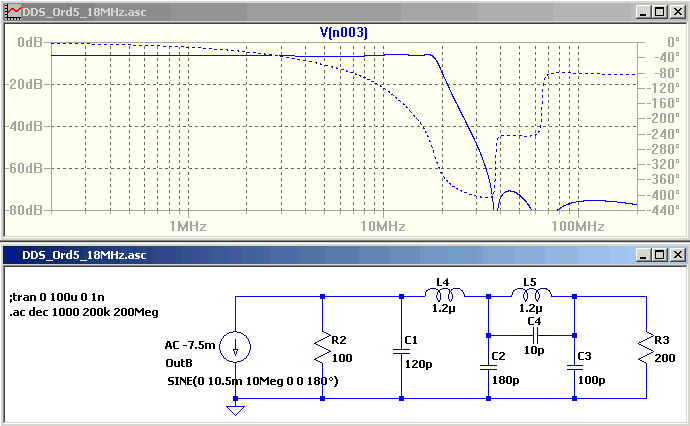Viewport: 690px width, 426px height.
Task: Click the C2 value 180p
Action: click(x=506, y=380)
